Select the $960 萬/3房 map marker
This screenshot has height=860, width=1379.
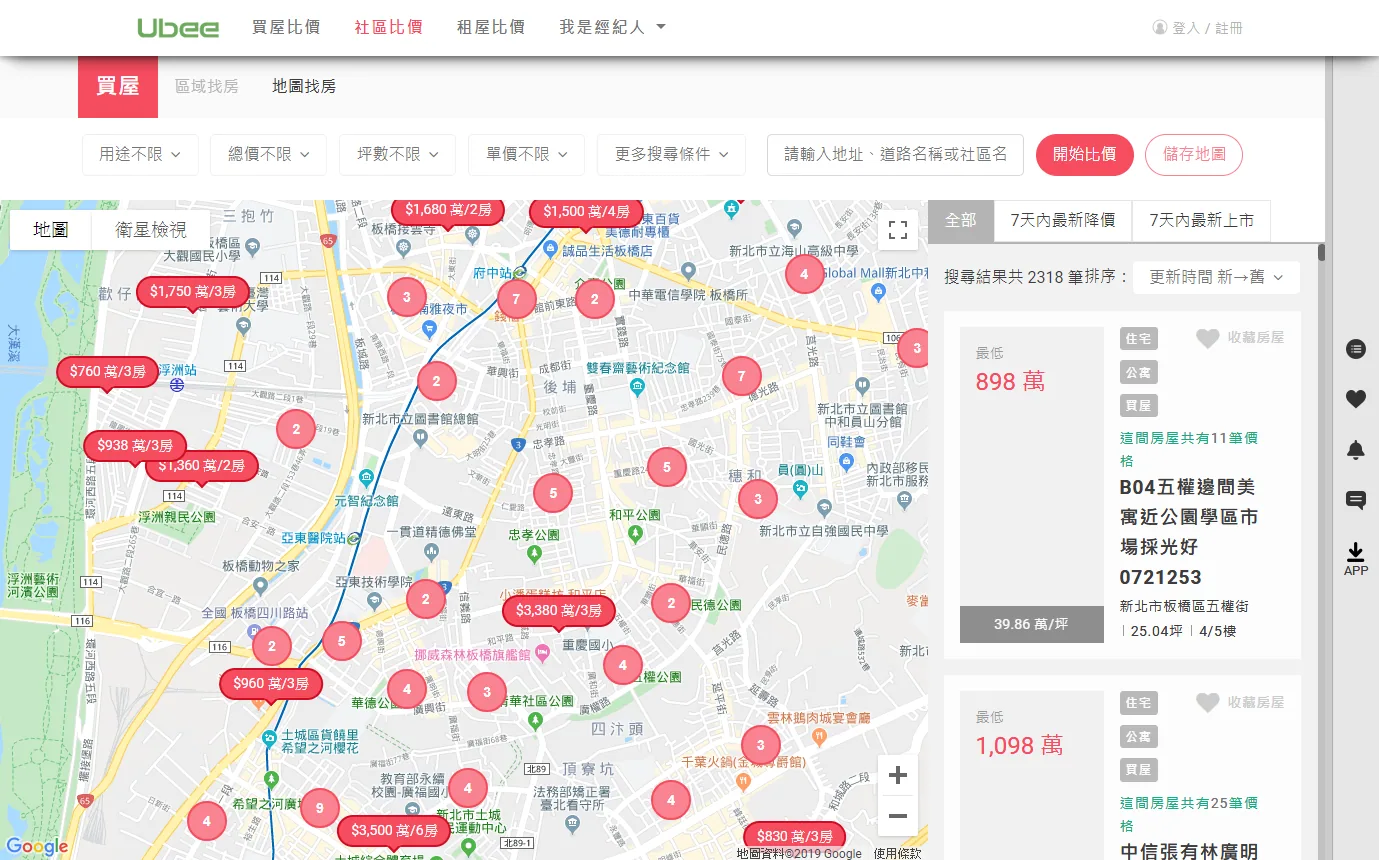click(271, 684)
